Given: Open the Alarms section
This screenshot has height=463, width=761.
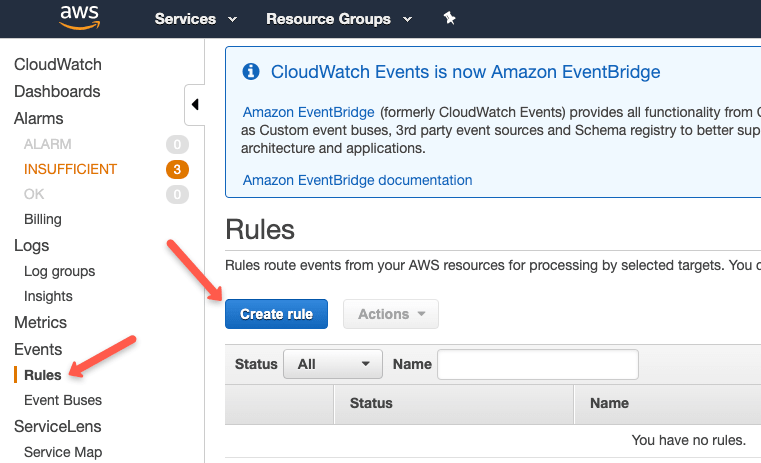Looking at the screenshot, I should click(x=39, y=118).
